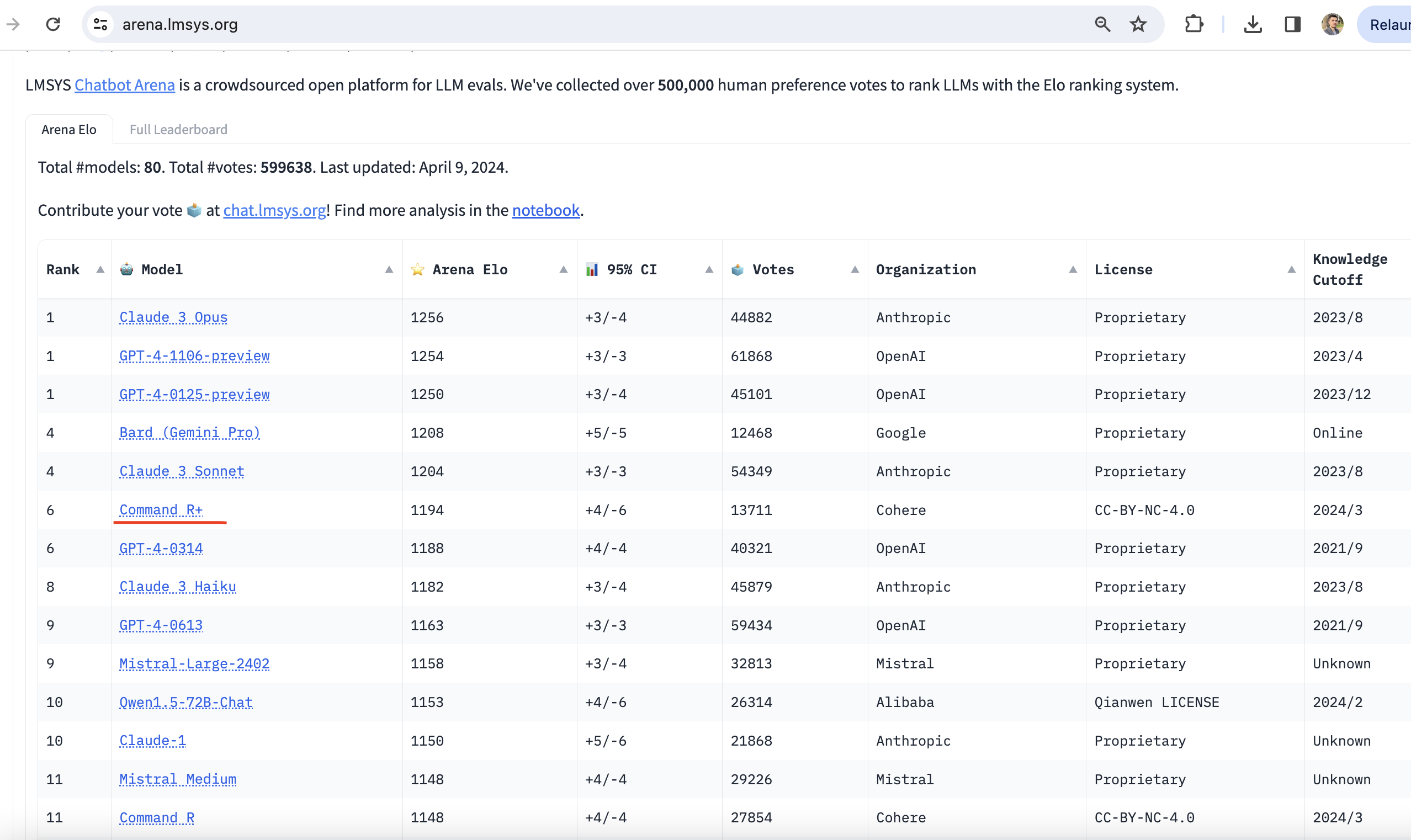
Task: Open the Mistral Medium model link
Action: pos(178,779)
